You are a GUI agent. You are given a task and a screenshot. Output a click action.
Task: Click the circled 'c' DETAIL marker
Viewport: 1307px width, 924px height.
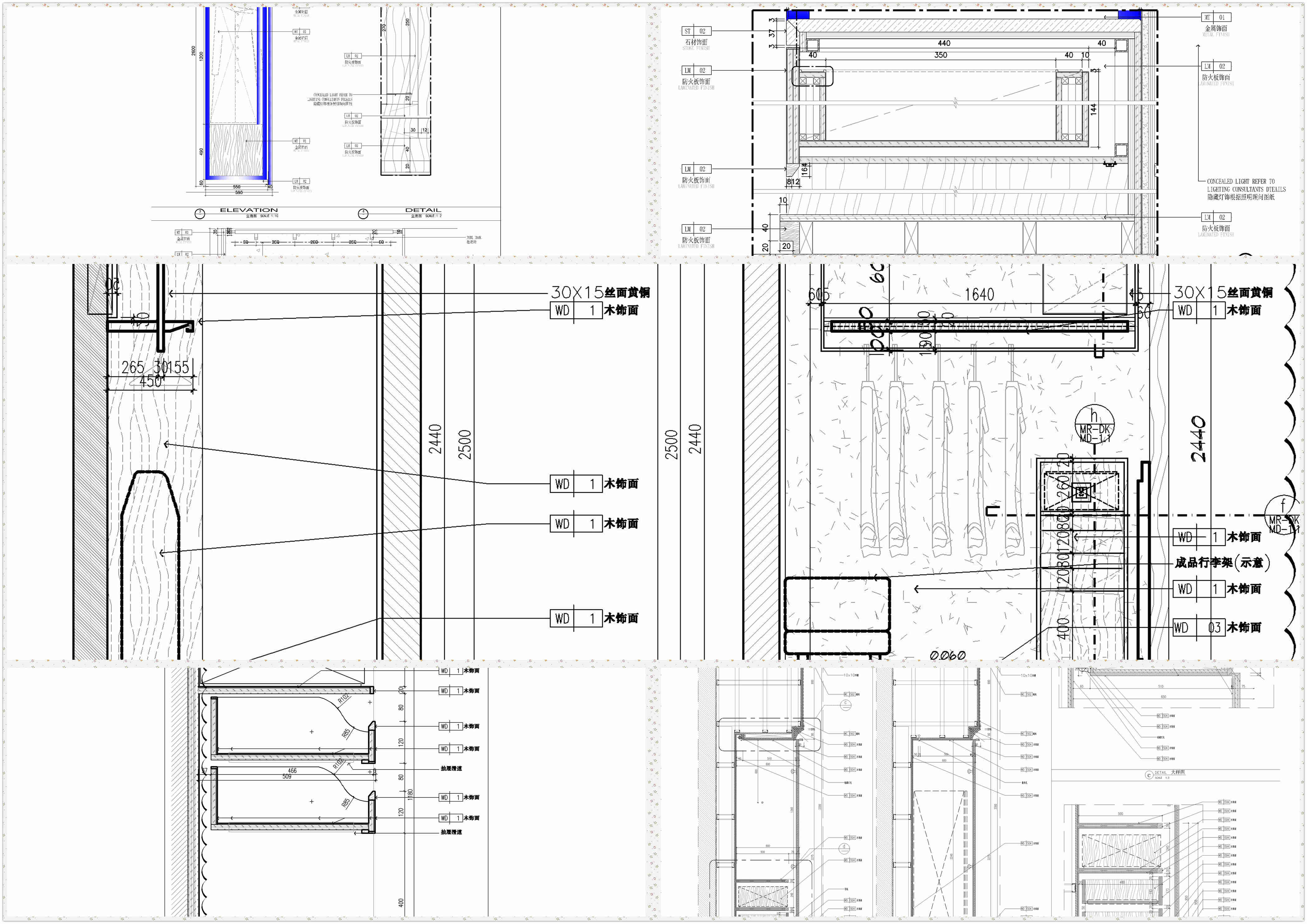click(x=1149, y=775)
